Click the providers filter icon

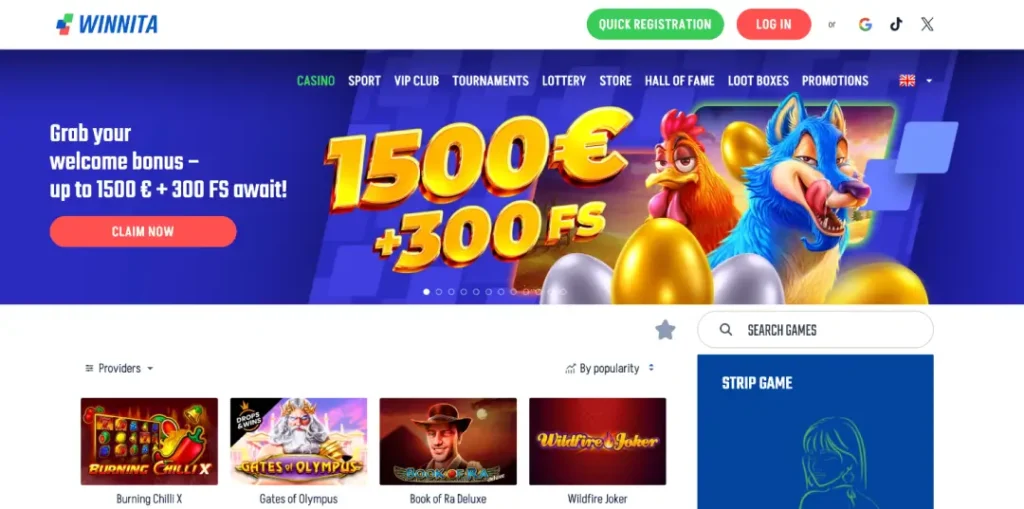click(89, 369)
